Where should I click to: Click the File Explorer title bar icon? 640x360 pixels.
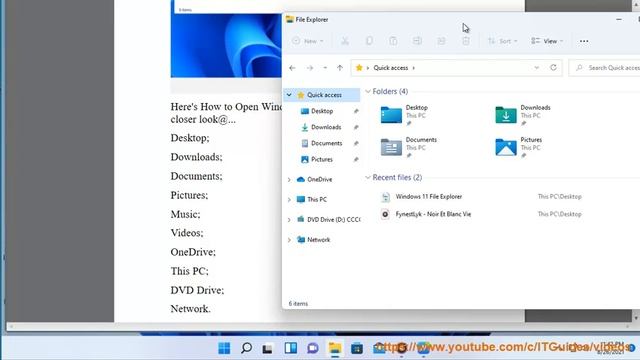pos(289,19)
